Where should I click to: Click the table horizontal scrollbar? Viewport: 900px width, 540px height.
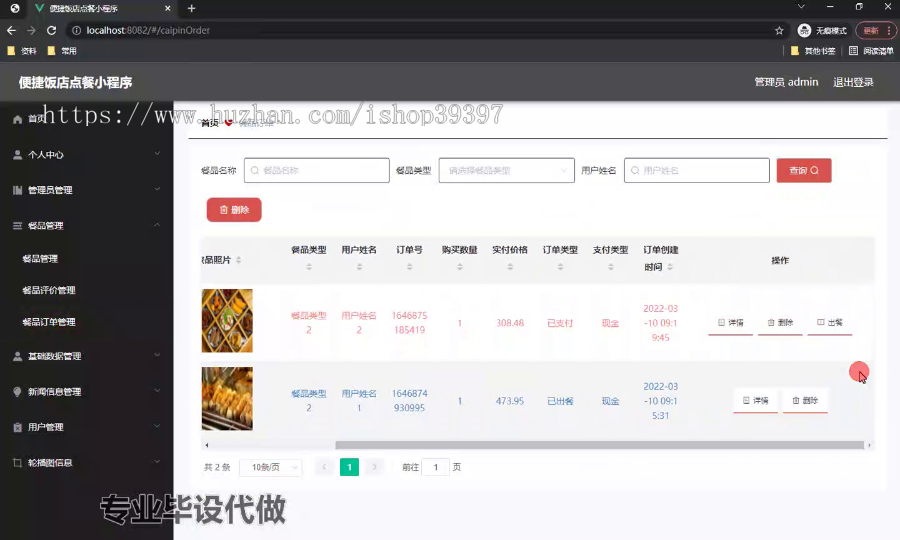click(x=599, y=445)
